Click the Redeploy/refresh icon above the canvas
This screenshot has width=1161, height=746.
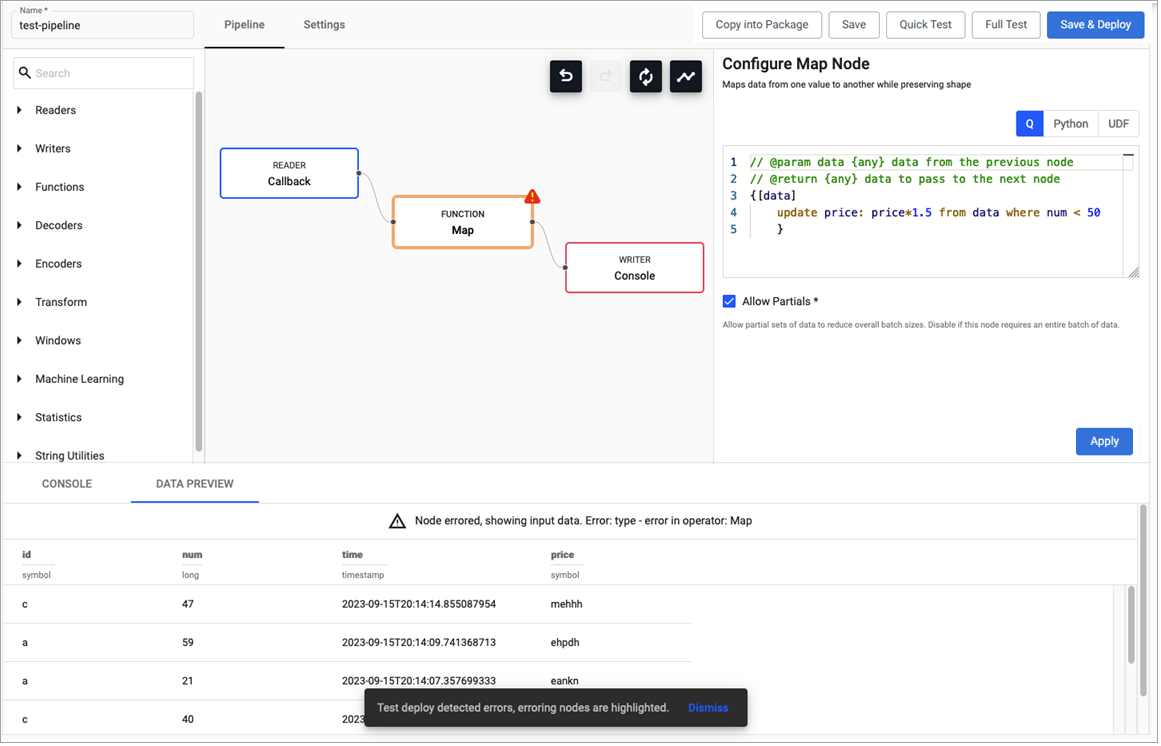pyautogui.click(x=645, y=76)
